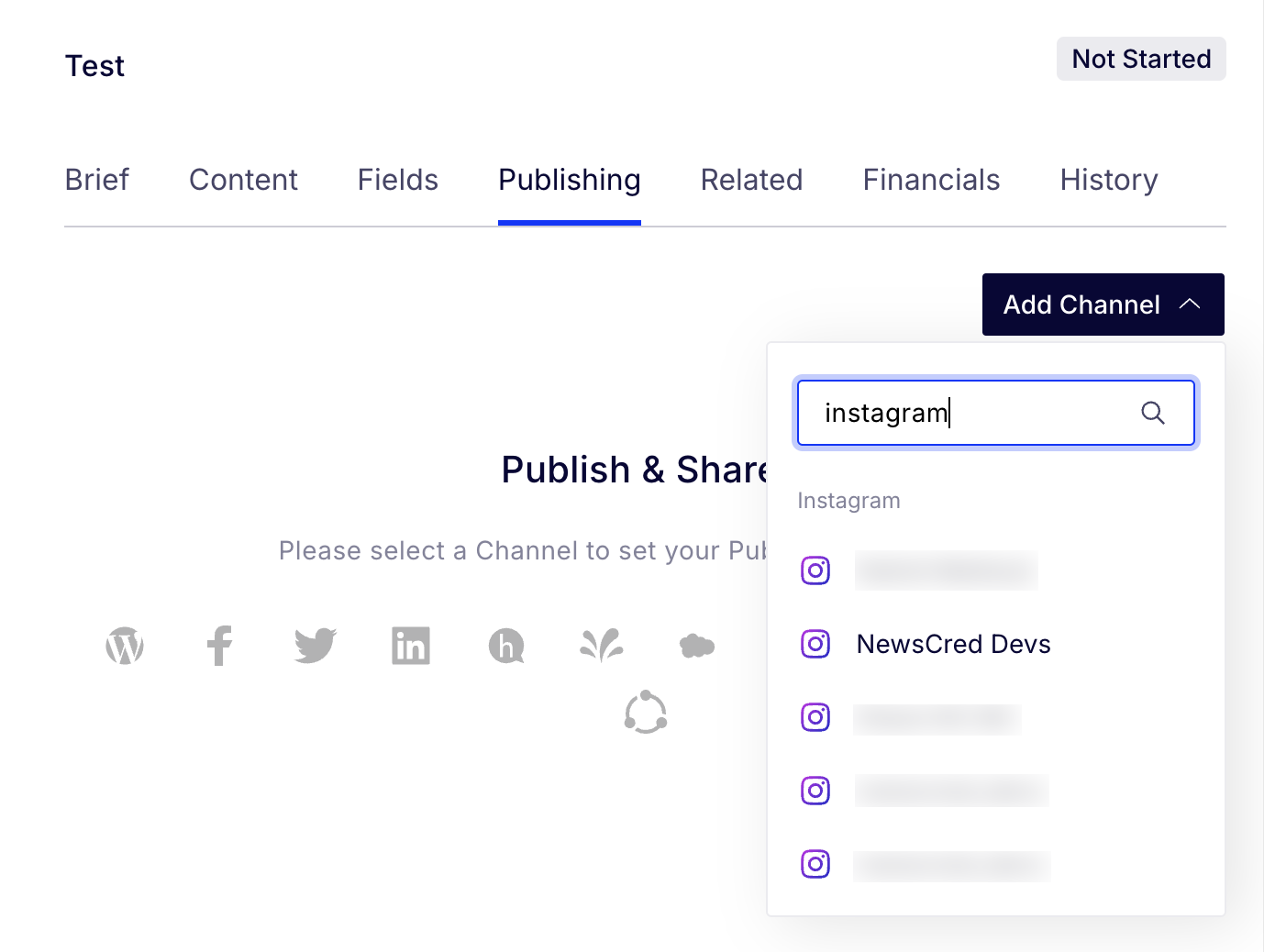Choose the Twitter bird icon
This screenshot has width=1264, height=952.
316,646
